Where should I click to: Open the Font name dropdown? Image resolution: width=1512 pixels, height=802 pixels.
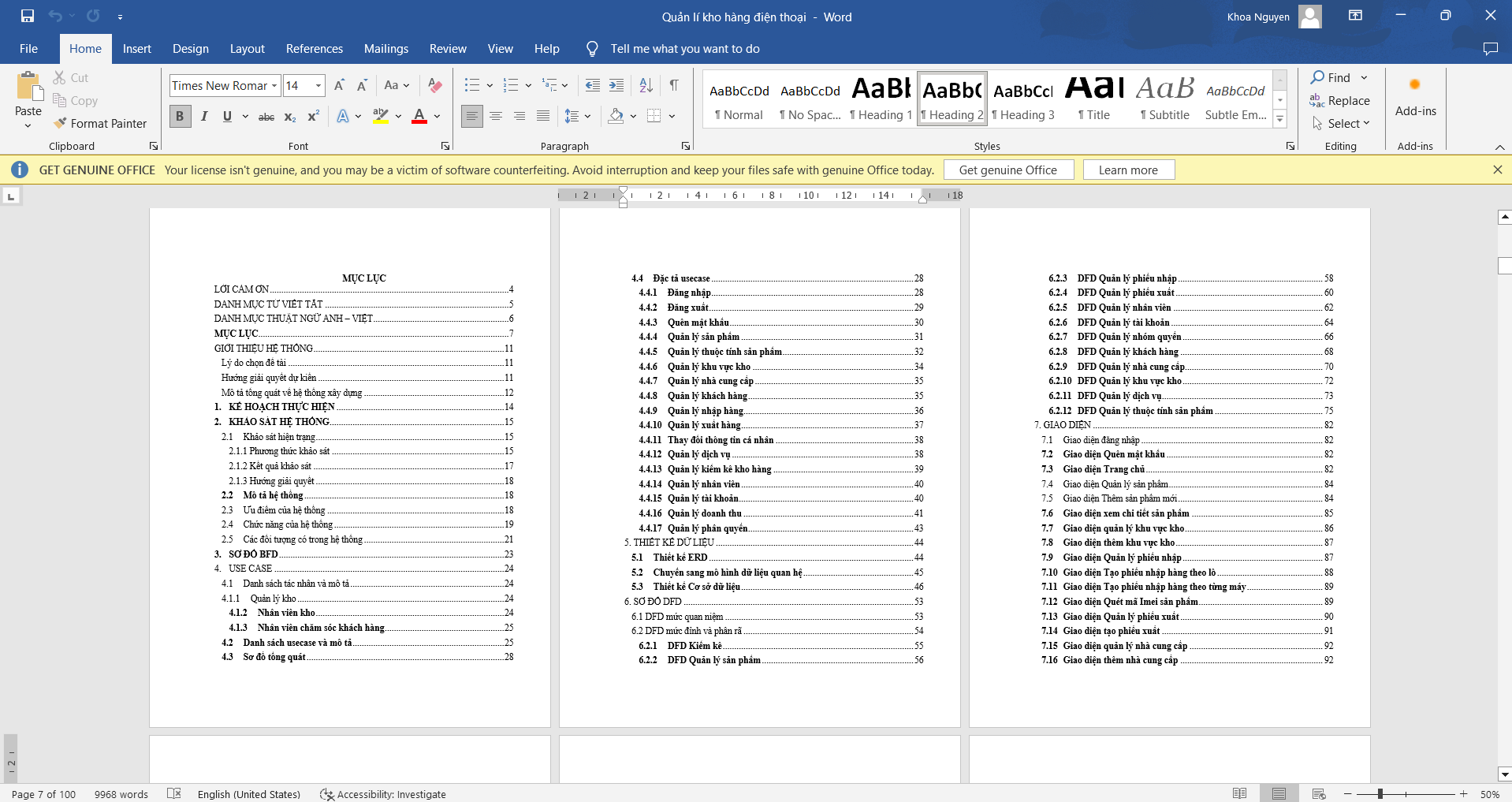pyautogui.click(x=274, y=85)
